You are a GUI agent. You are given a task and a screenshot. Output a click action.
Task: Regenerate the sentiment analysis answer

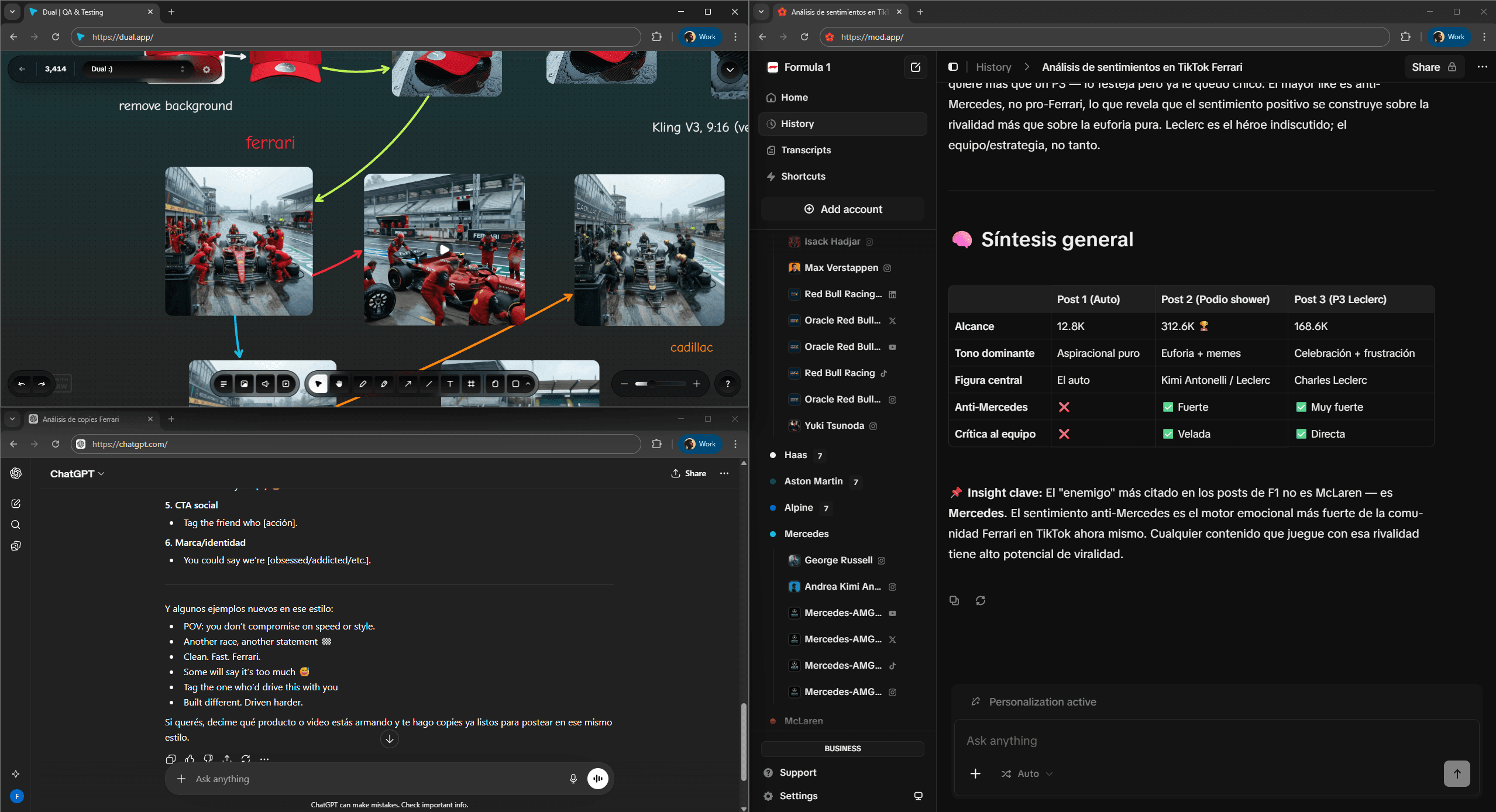click(981, 600)
